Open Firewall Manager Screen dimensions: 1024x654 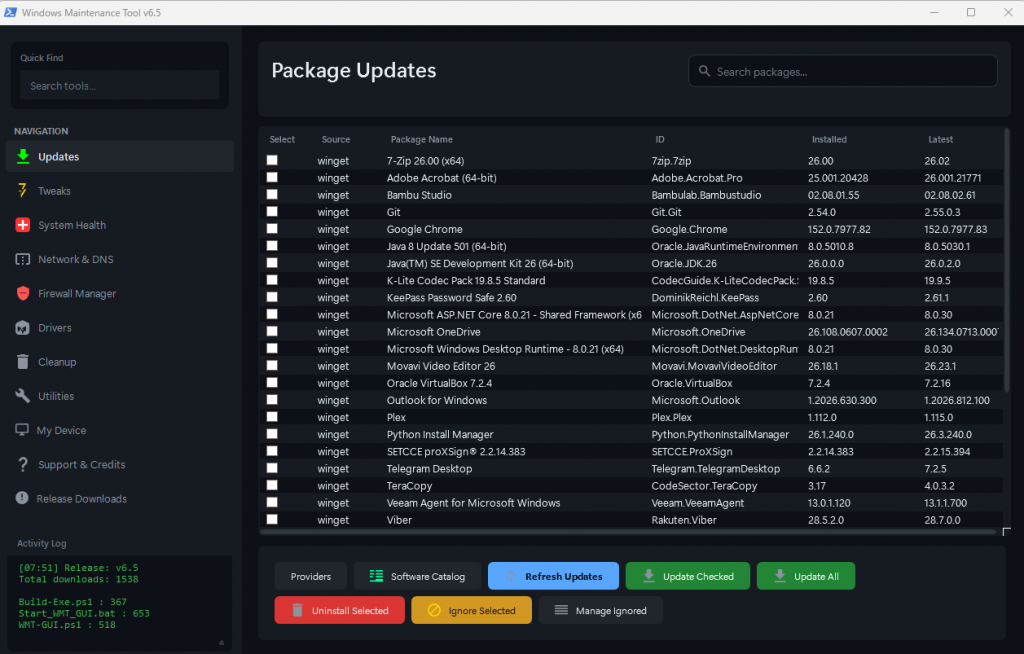[x=120, y=293]
